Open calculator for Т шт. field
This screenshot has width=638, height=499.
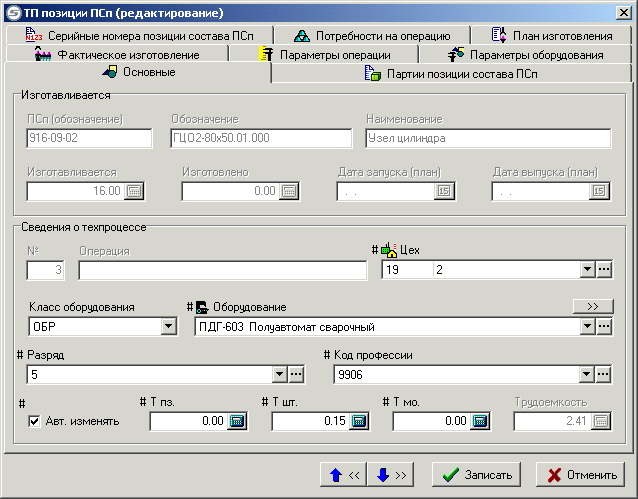[x=358, y=422]
